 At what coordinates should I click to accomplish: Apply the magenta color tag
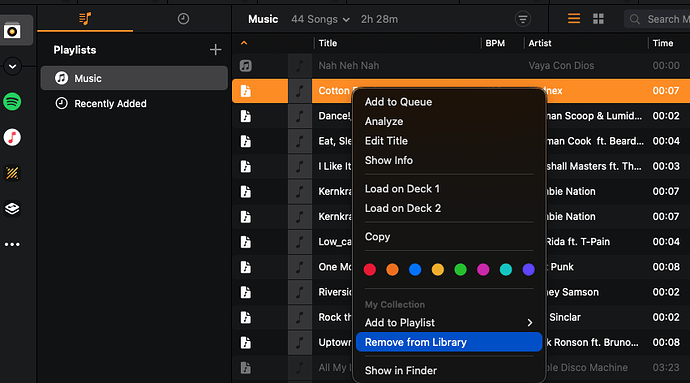click(483, 269)
